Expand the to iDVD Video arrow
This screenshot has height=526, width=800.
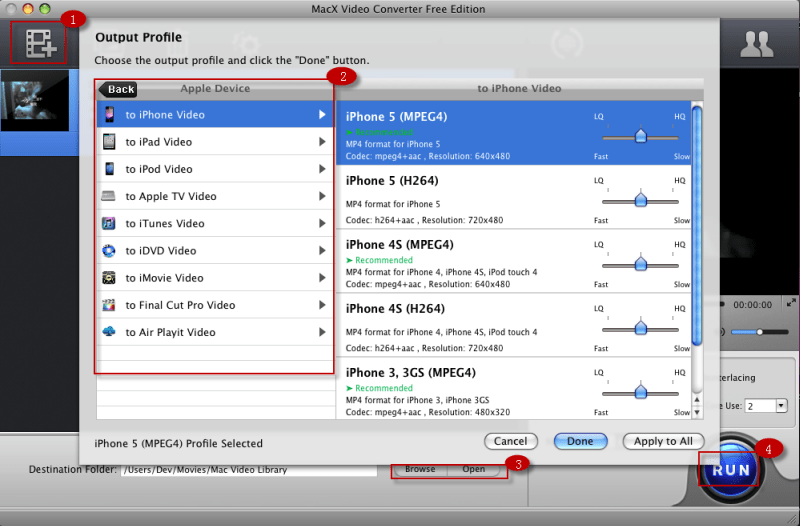[322, 251]
